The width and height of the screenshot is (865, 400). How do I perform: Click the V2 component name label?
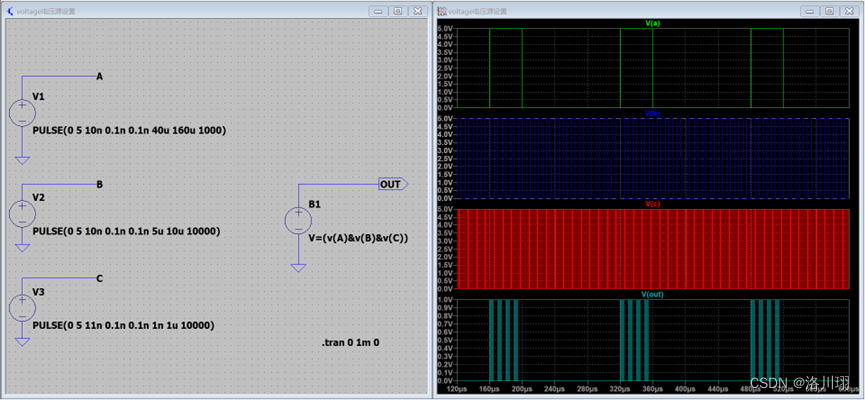pos(39,198)
